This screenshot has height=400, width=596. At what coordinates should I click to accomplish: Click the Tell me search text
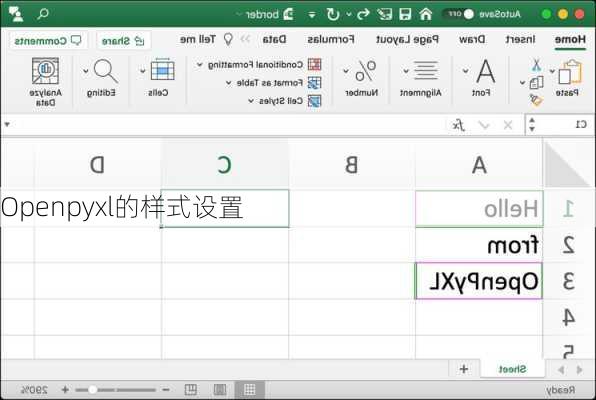pyautogui.click(x=198, y=39)
